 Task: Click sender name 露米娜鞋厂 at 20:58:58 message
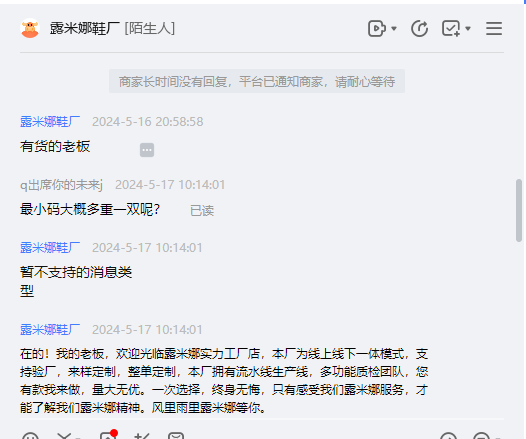pos(50,122)
